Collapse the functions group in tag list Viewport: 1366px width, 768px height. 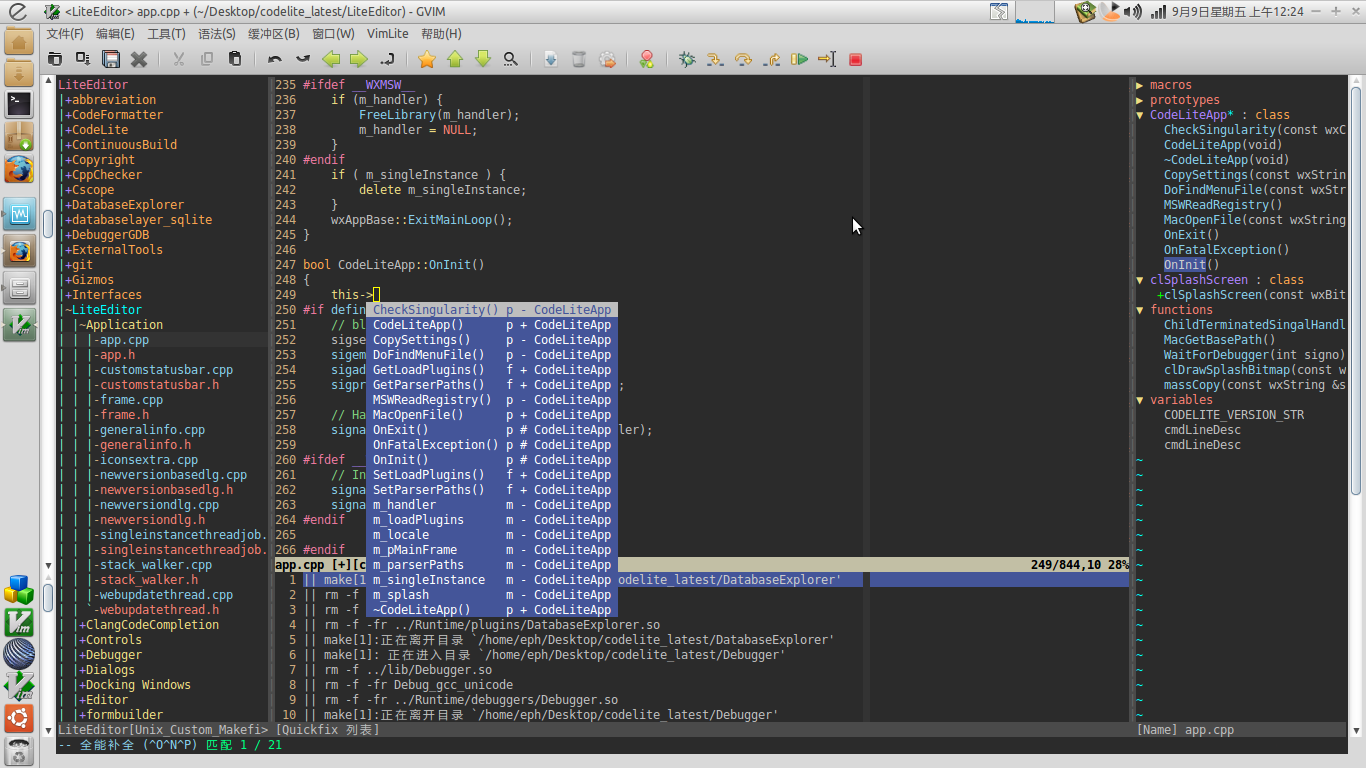[1140, 310]
